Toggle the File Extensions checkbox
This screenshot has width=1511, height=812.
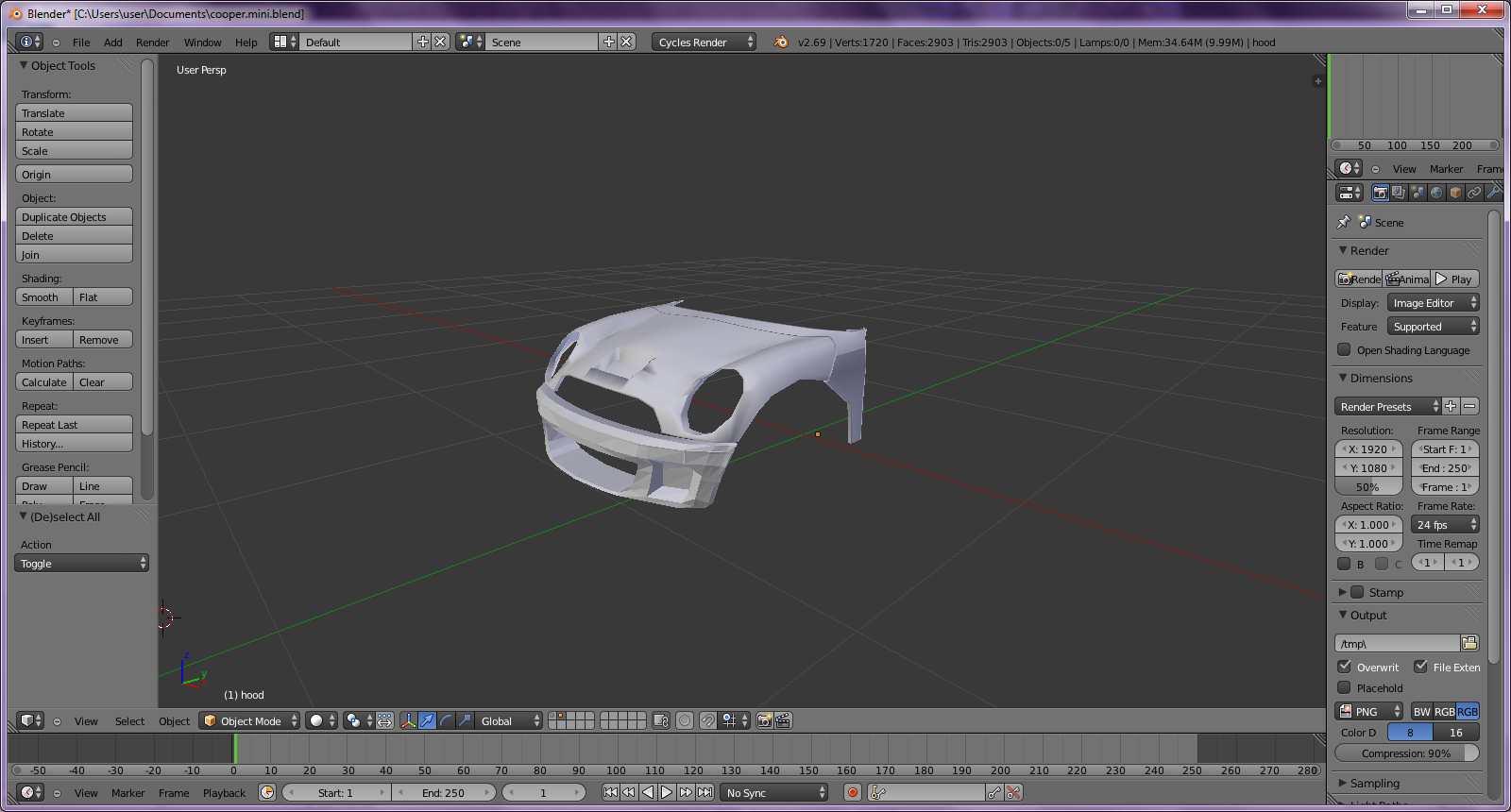(x=1420, y=666)
